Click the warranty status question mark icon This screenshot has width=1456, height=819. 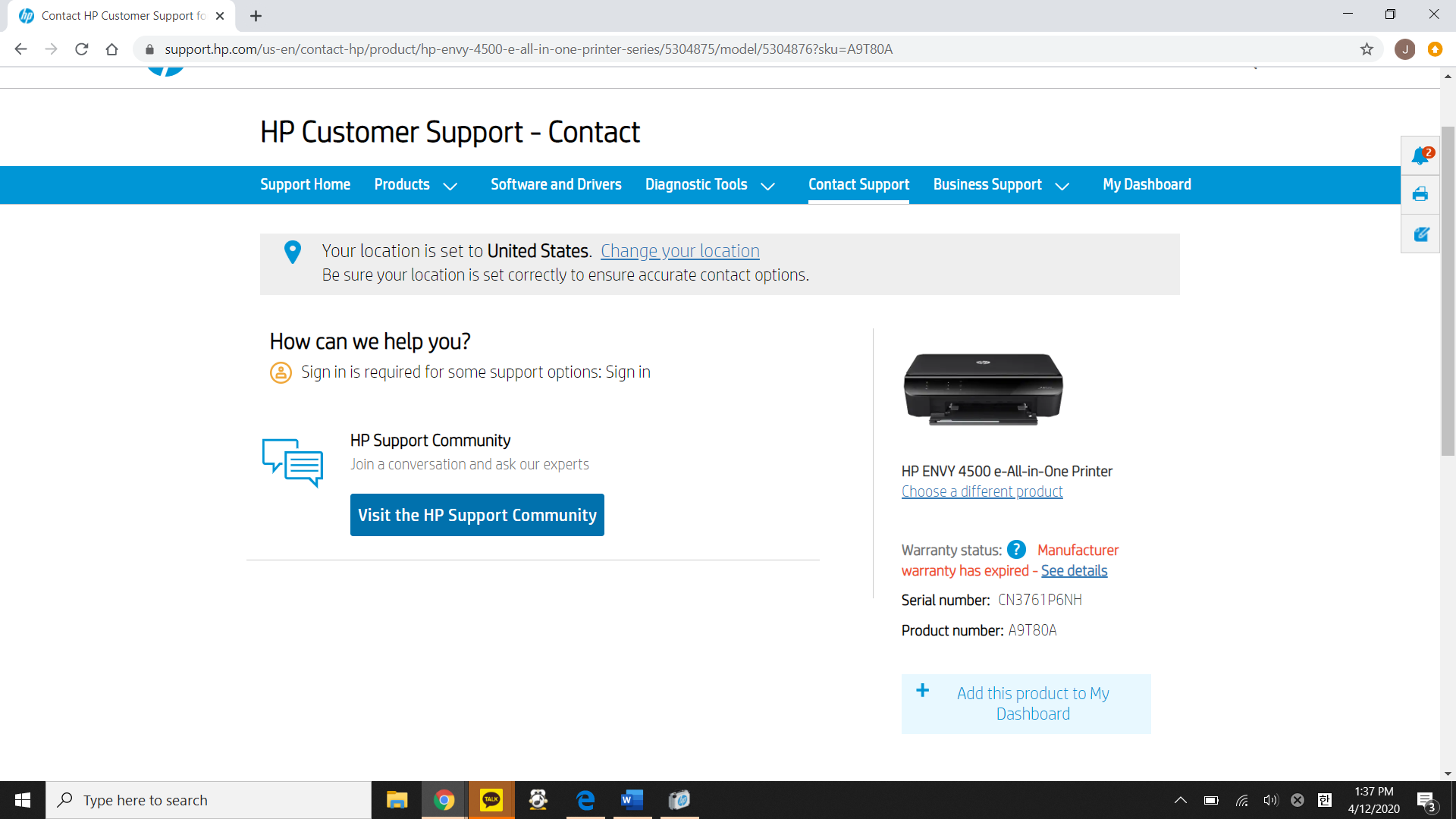tap(1016, 550)
